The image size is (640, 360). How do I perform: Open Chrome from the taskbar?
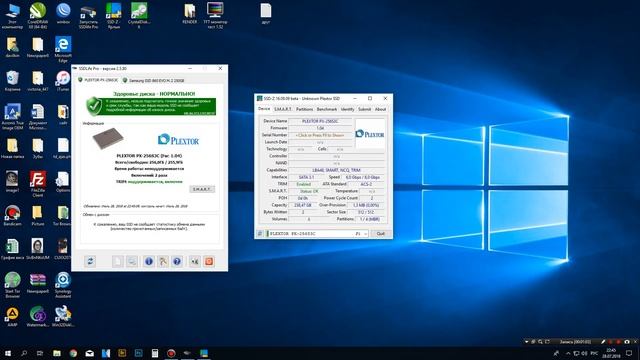[x=73, y=353]
